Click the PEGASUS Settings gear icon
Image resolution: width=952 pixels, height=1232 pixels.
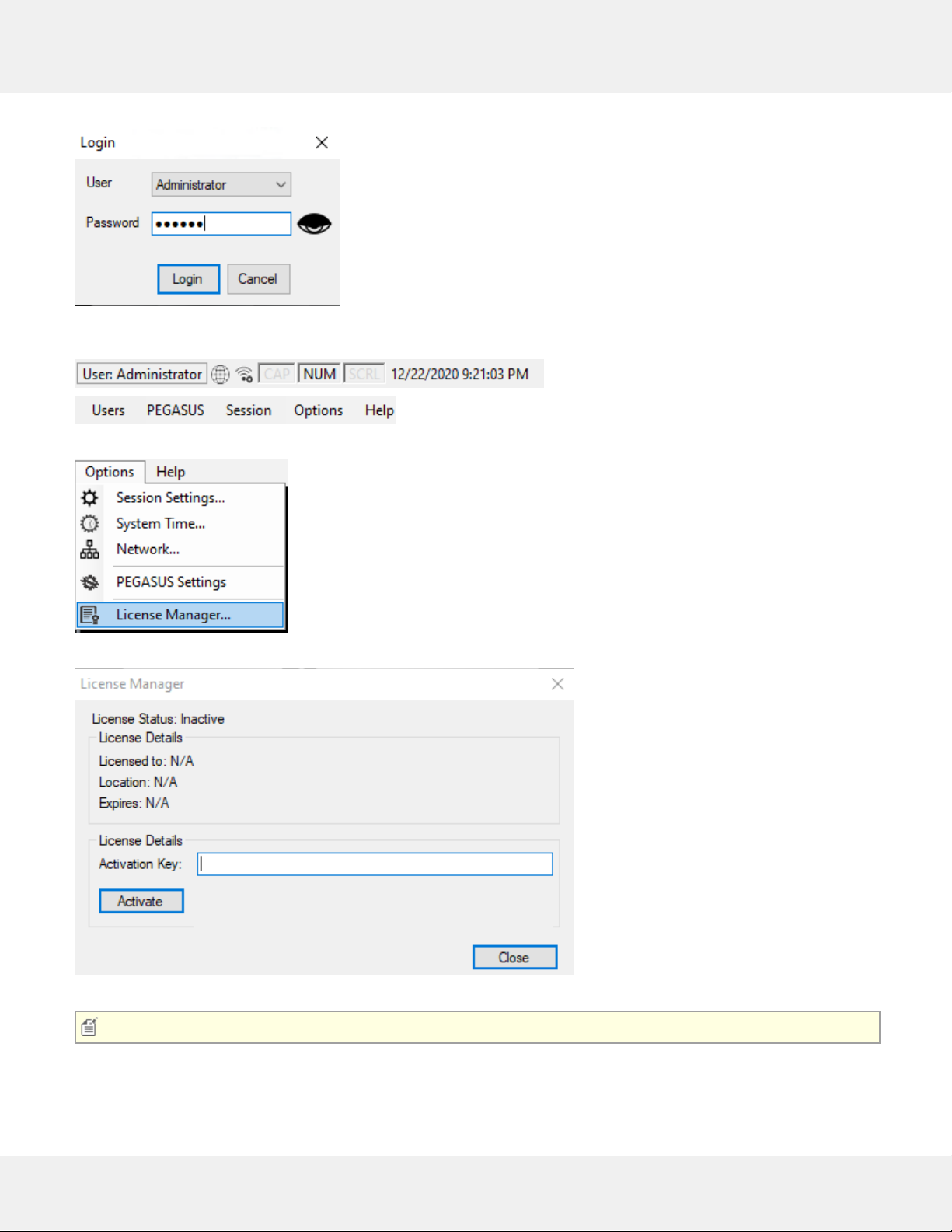coord(90,582)
